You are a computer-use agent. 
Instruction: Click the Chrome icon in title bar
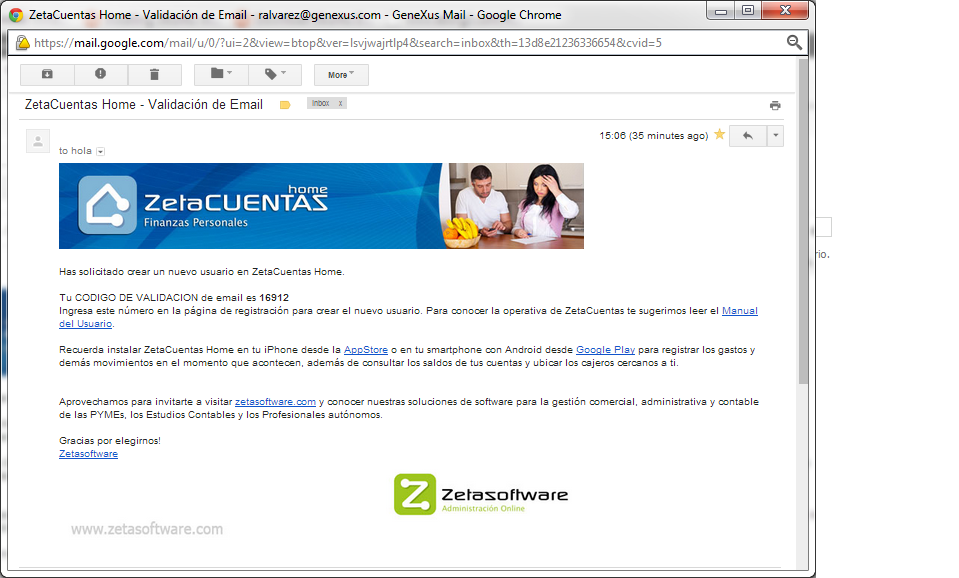click(16, 15)
